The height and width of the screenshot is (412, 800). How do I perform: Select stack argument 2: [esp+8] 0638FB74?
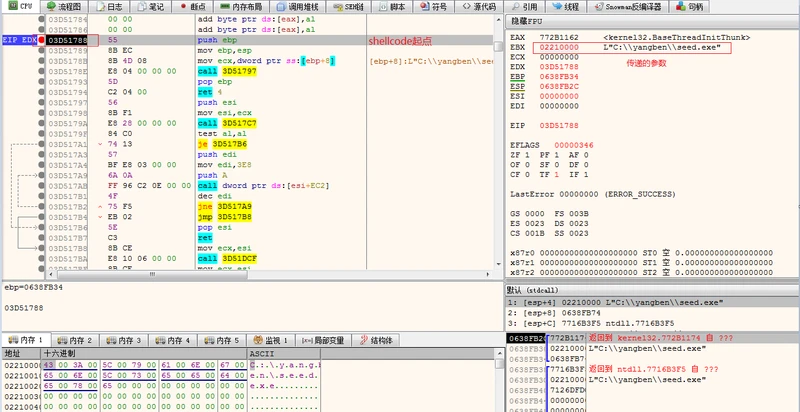(x=652, y=313)
